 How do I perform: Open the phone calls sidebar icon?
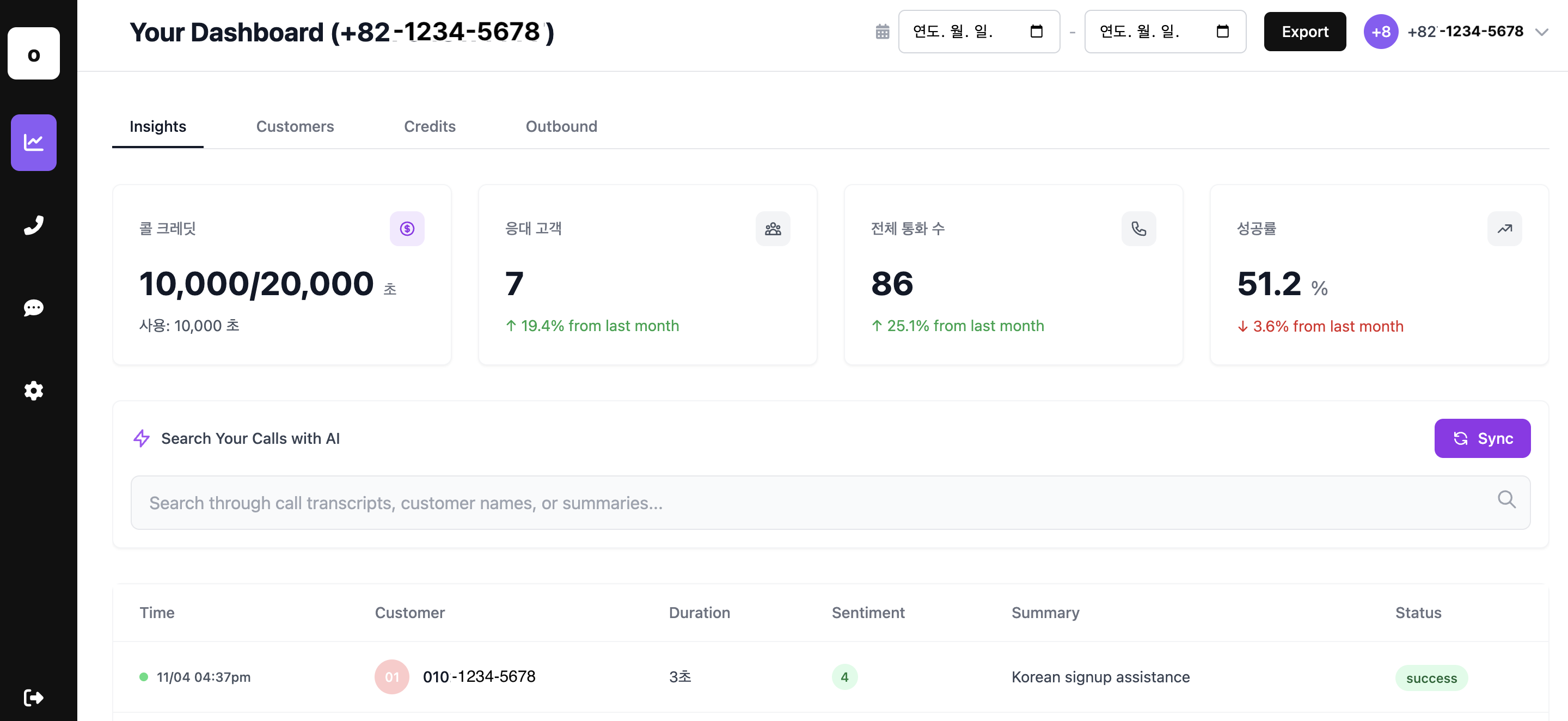point(33,225)
